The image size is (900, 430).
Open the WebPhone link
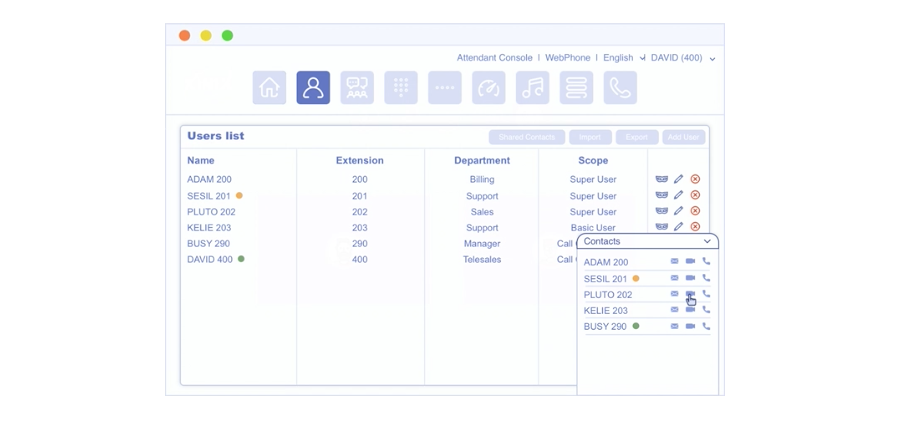click(x=567, y=58)
